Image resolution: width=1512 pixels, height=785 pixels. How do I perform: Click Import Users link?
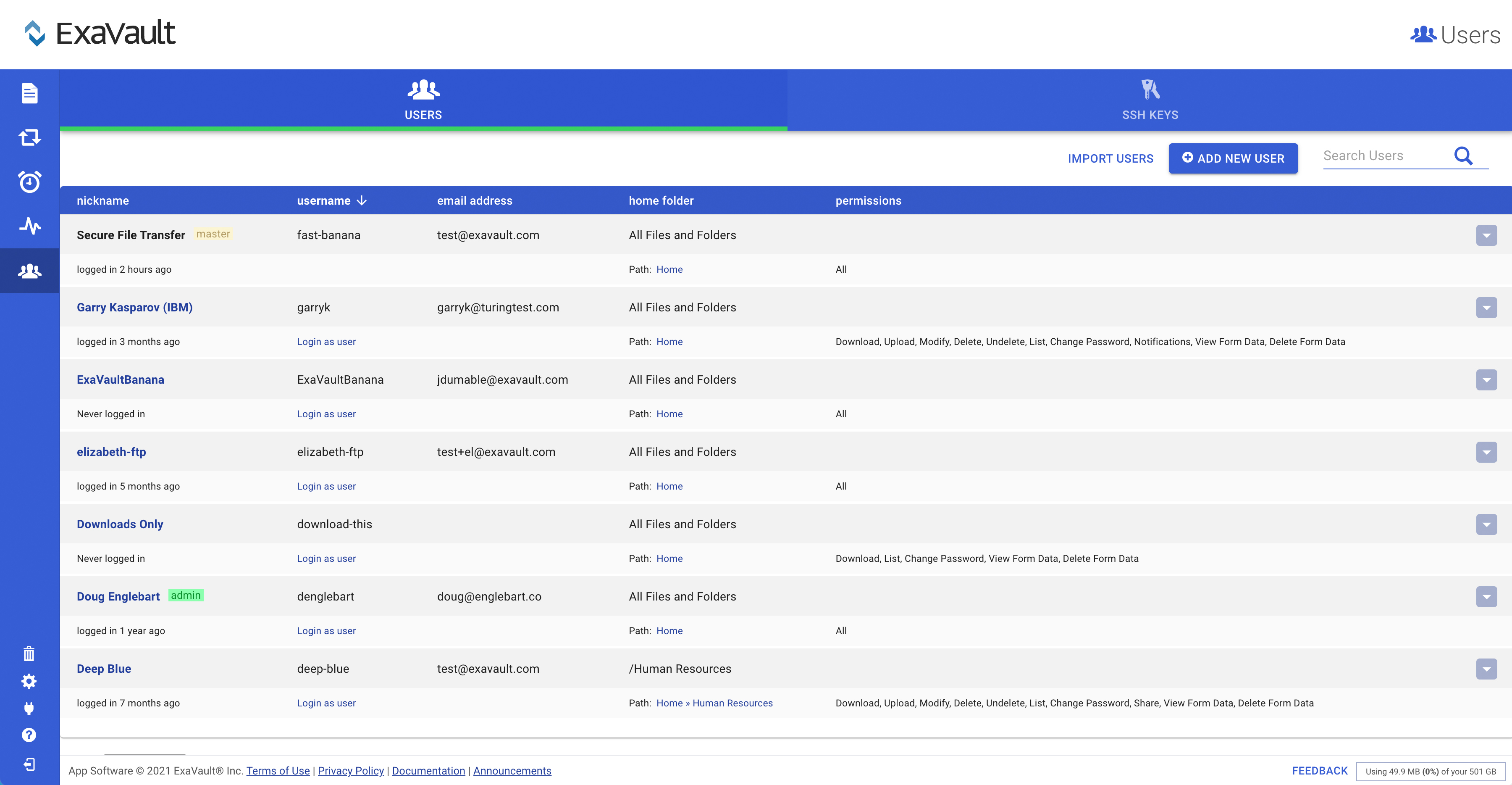pos(1110,158)
